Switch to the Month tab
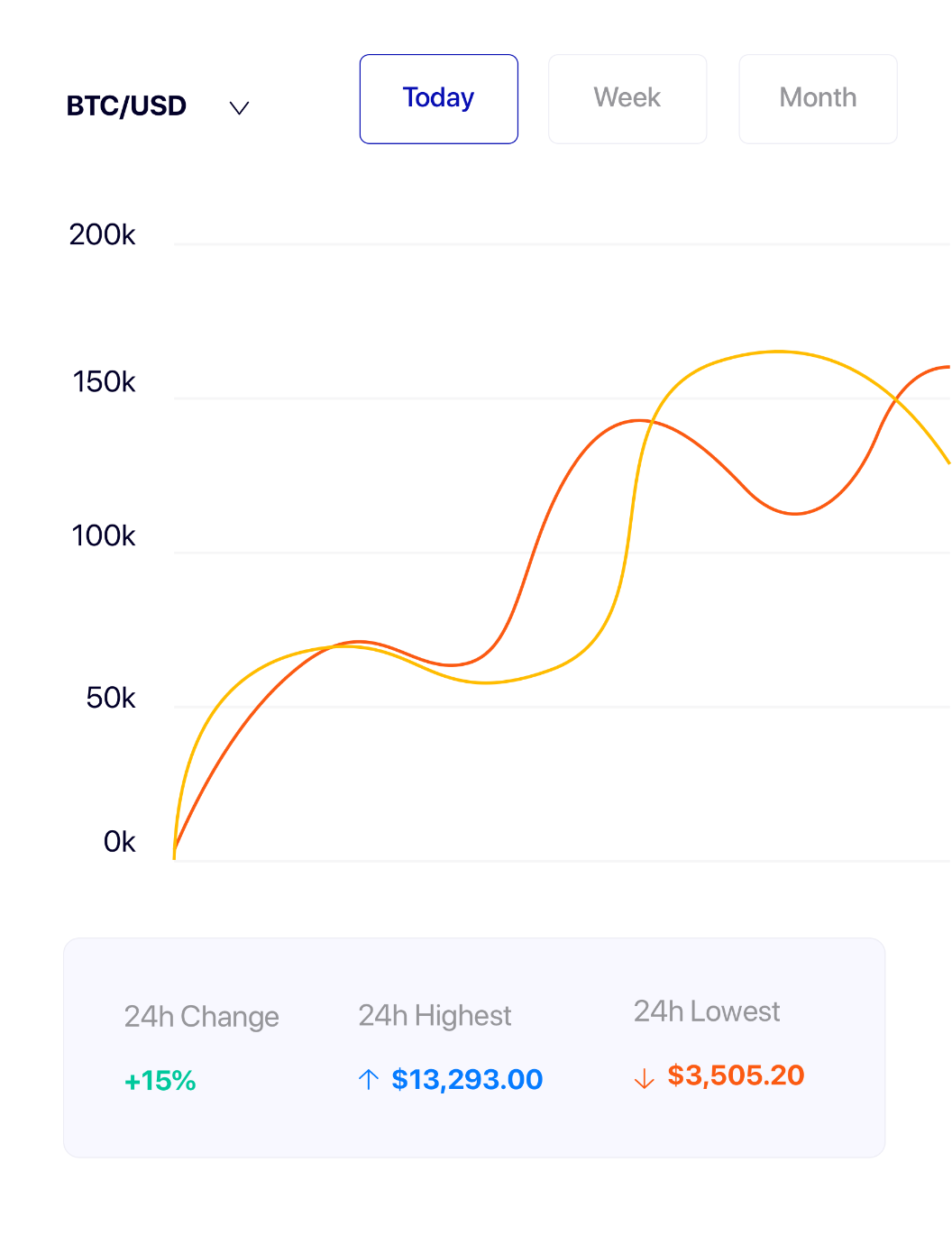This screenshot has height=1235, width=952. pyautogui.click(x=818, y=98)
